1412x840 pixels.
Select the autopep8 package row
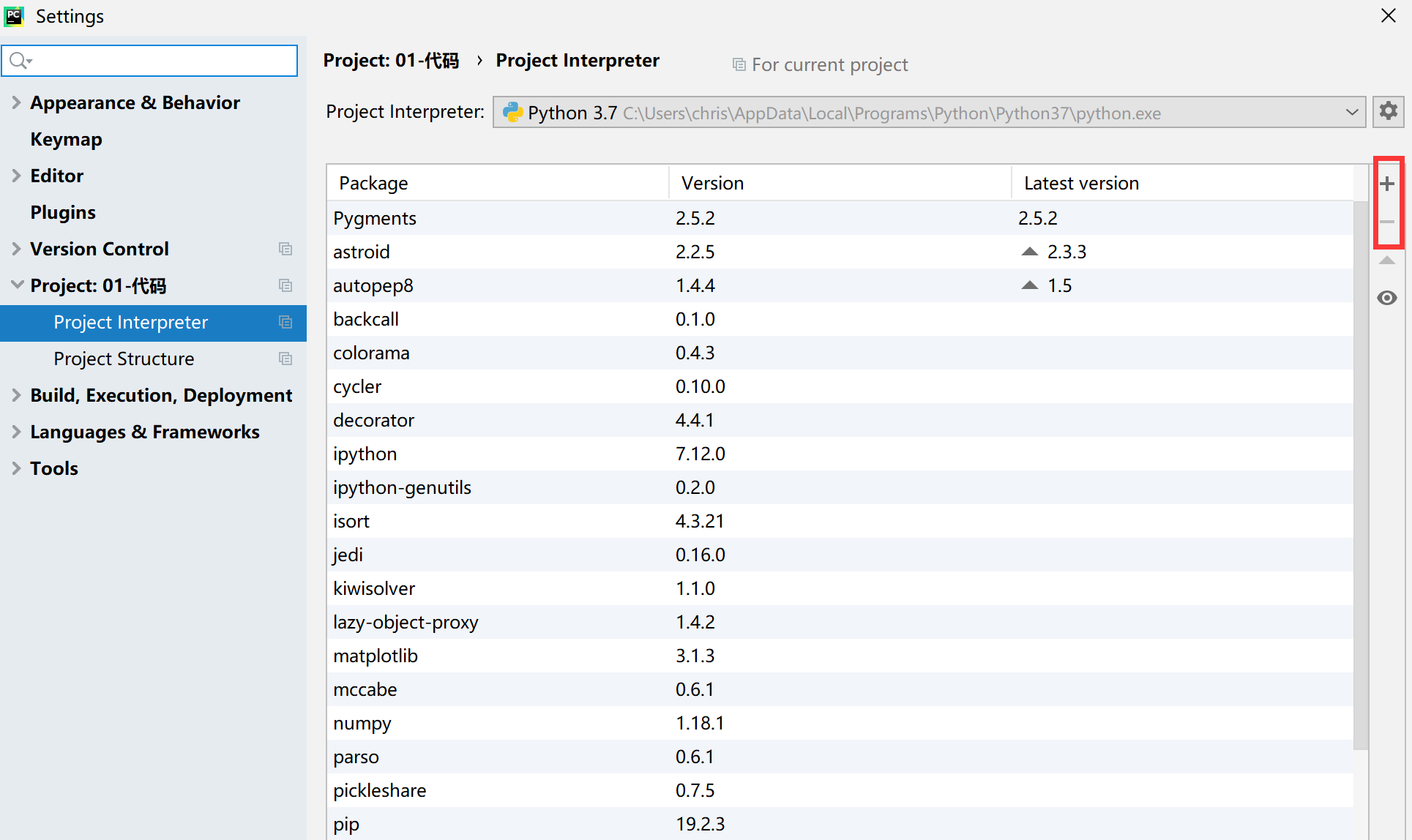[840, 285]
